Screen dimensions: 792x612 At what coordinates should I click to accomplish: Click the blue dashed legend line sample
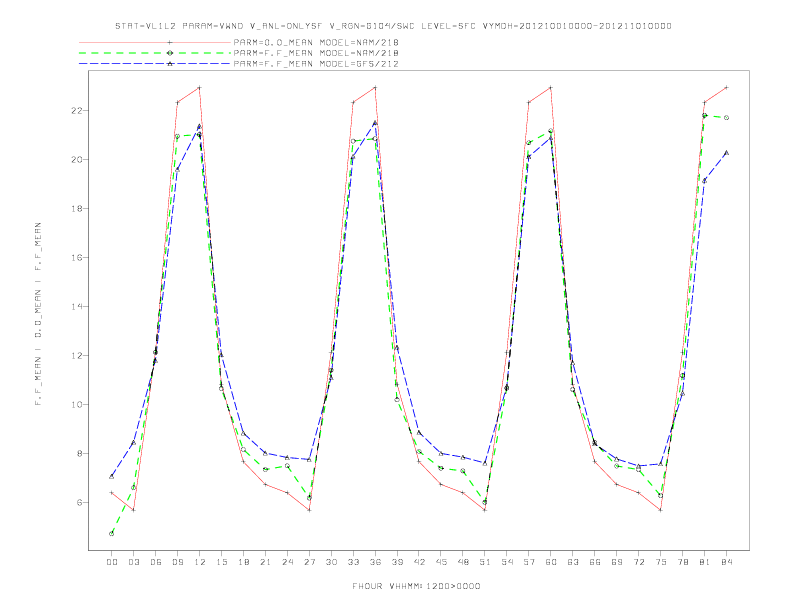click(x=155, y=64)
